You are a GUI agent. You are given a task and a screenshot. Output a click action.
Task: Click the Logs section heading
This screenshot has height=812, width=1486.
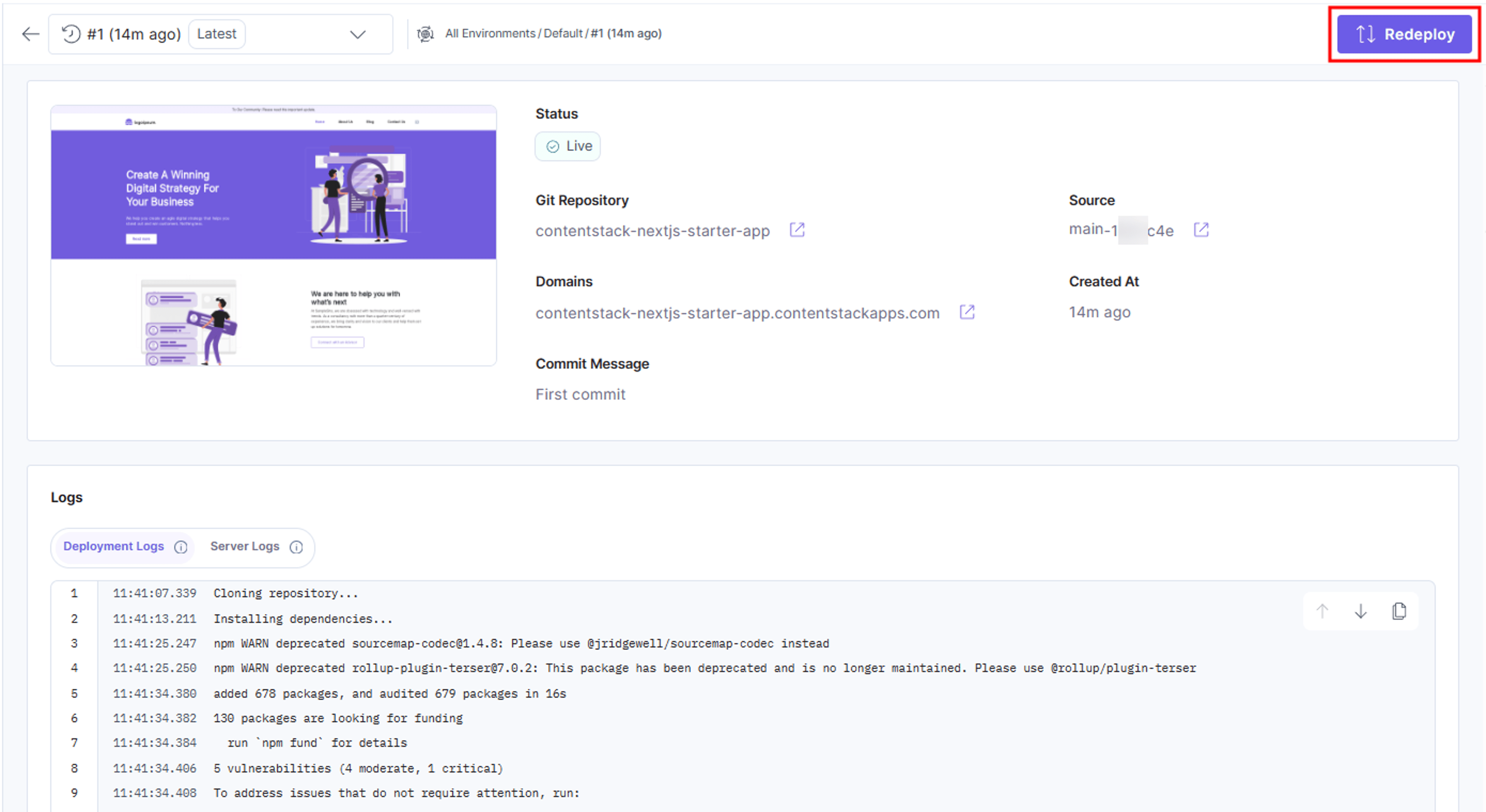[66, 497]
